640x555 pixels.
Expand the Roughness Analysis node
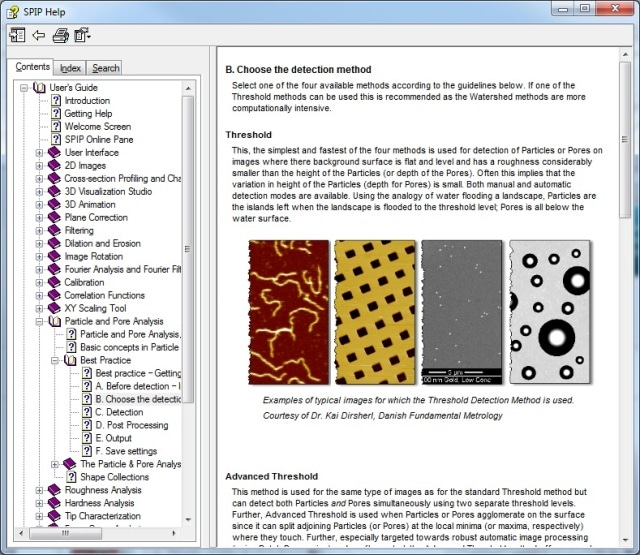click(39, 490)
